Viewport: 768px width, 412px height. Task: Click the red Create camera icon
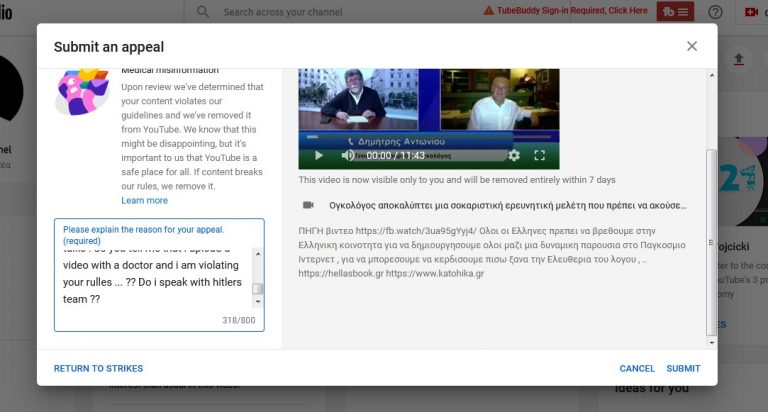tap(751, 12)
